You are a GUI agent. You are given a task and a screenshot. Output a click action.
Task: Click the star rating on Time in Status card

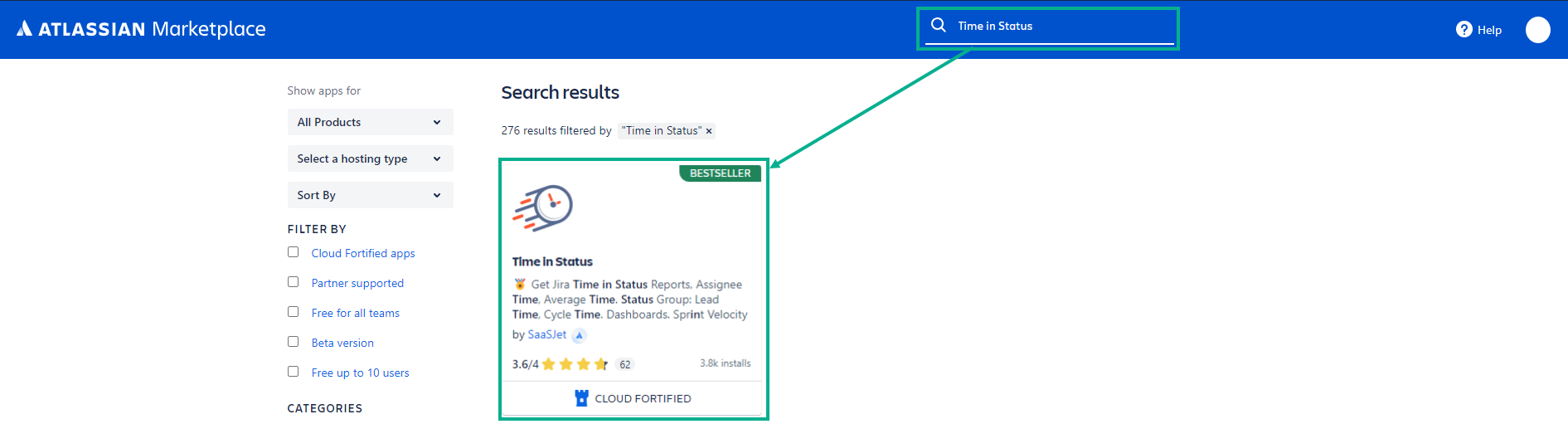pos(575,364)
